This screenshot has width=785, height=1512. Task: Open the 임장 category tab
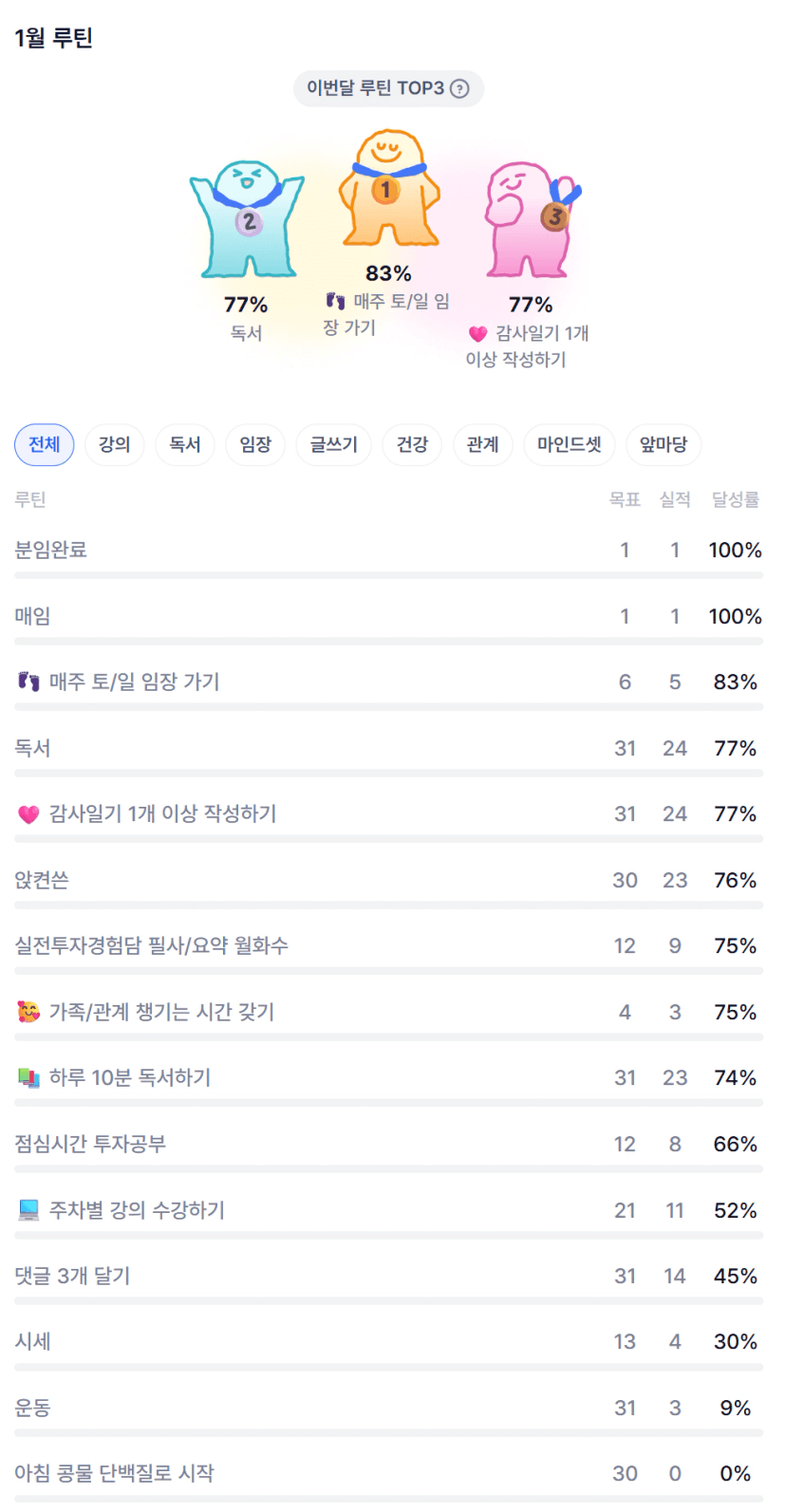(x=255, y=444)
